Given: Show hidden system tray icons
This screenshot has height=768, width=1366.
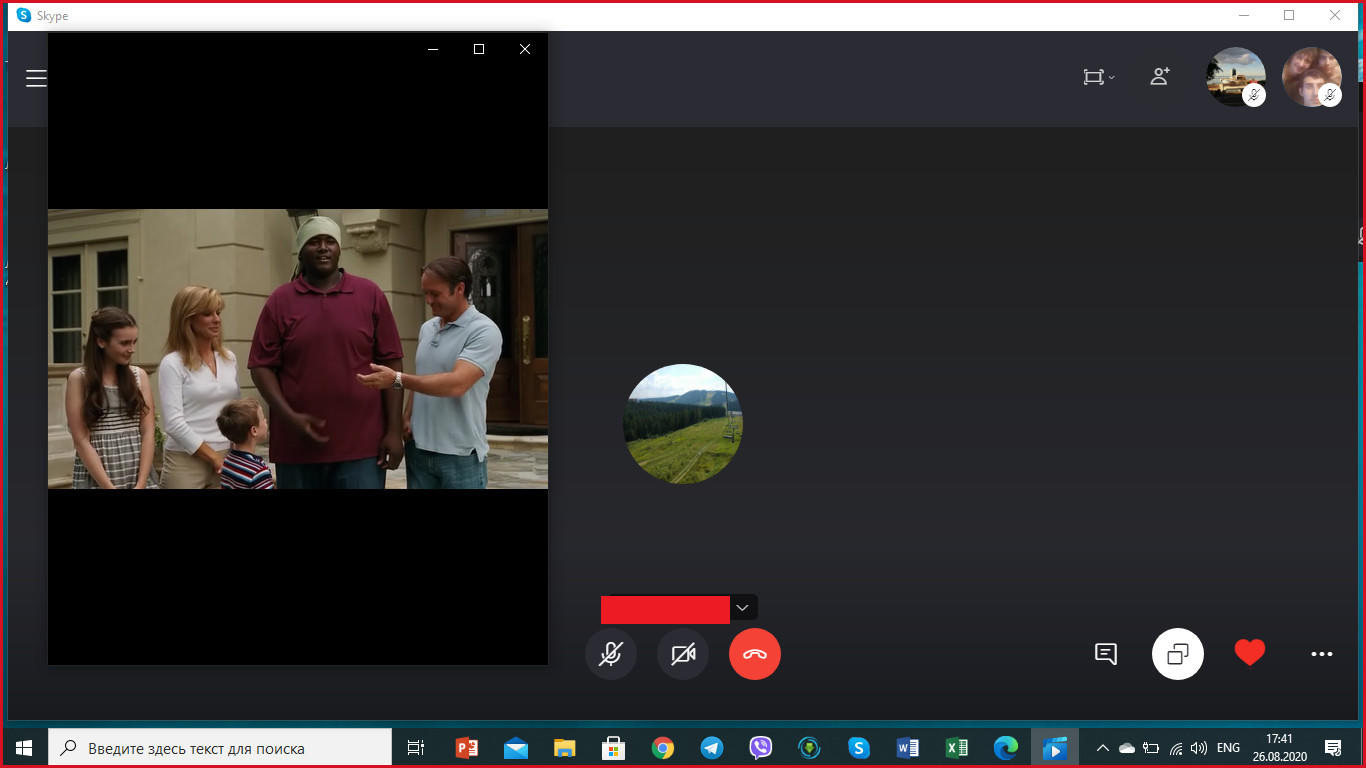Looking at the screenshot, I should 1103,748.
